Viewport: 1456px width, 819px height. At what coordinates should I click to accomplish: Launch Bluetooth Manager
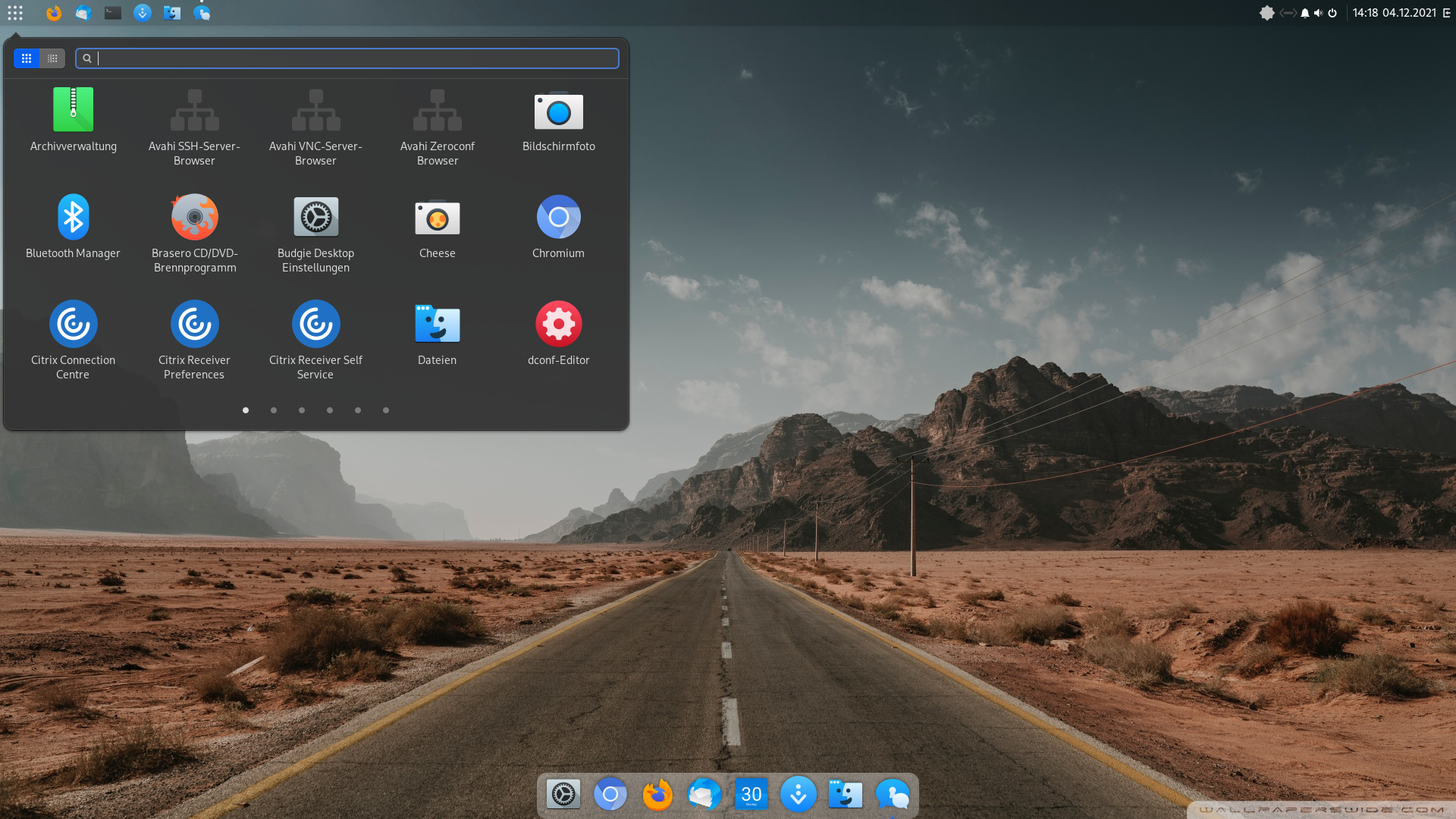click(x=73, y=216)
